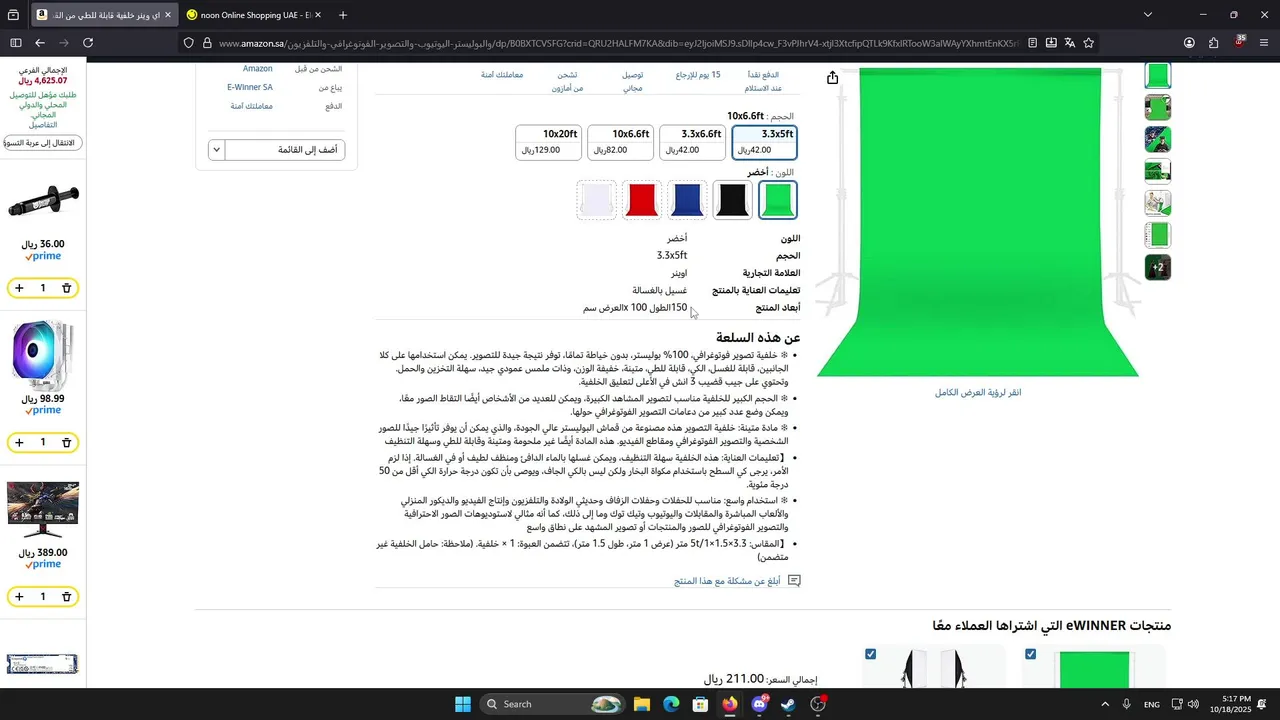Click the red badge extension icon
This screenshot has width=1280, height=720.
(1240, 42)
